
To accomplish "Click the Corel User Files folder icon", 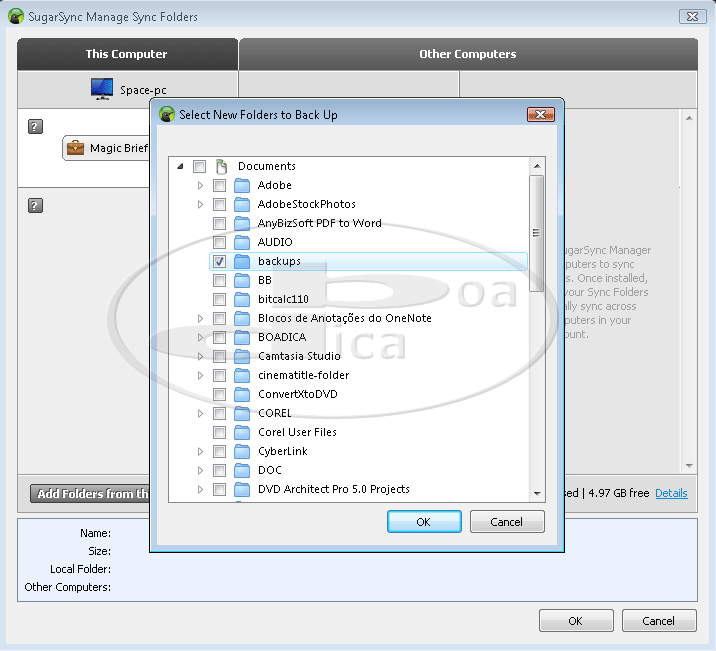I will coord(242,432).
